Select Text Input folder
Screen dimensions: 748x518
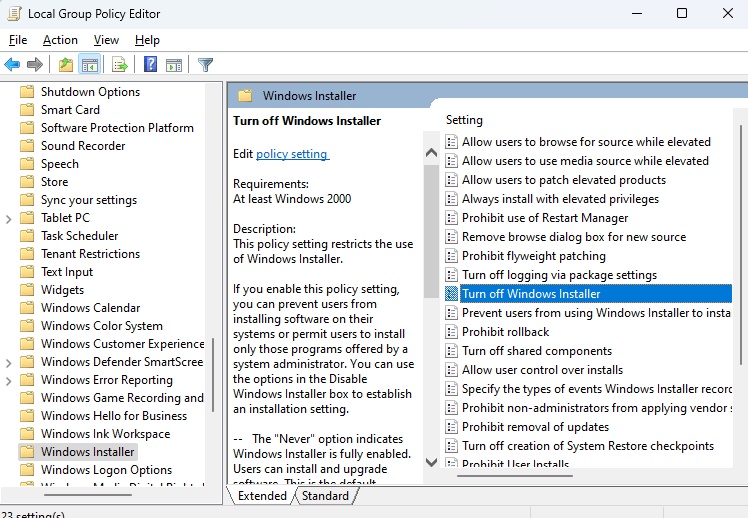tap(67, 271)
